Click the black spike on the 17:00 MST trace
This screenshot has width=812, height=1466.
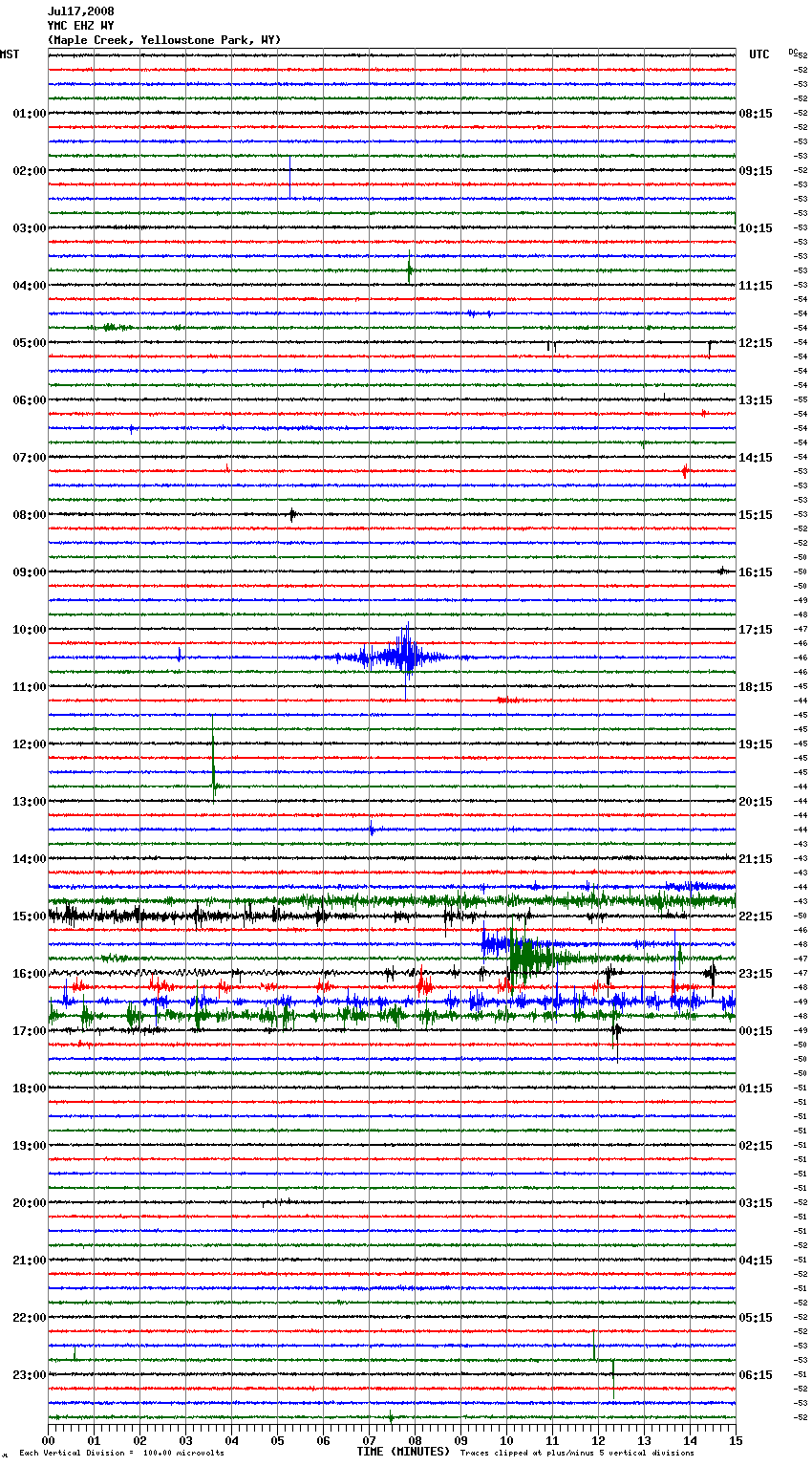point(616,1034)
